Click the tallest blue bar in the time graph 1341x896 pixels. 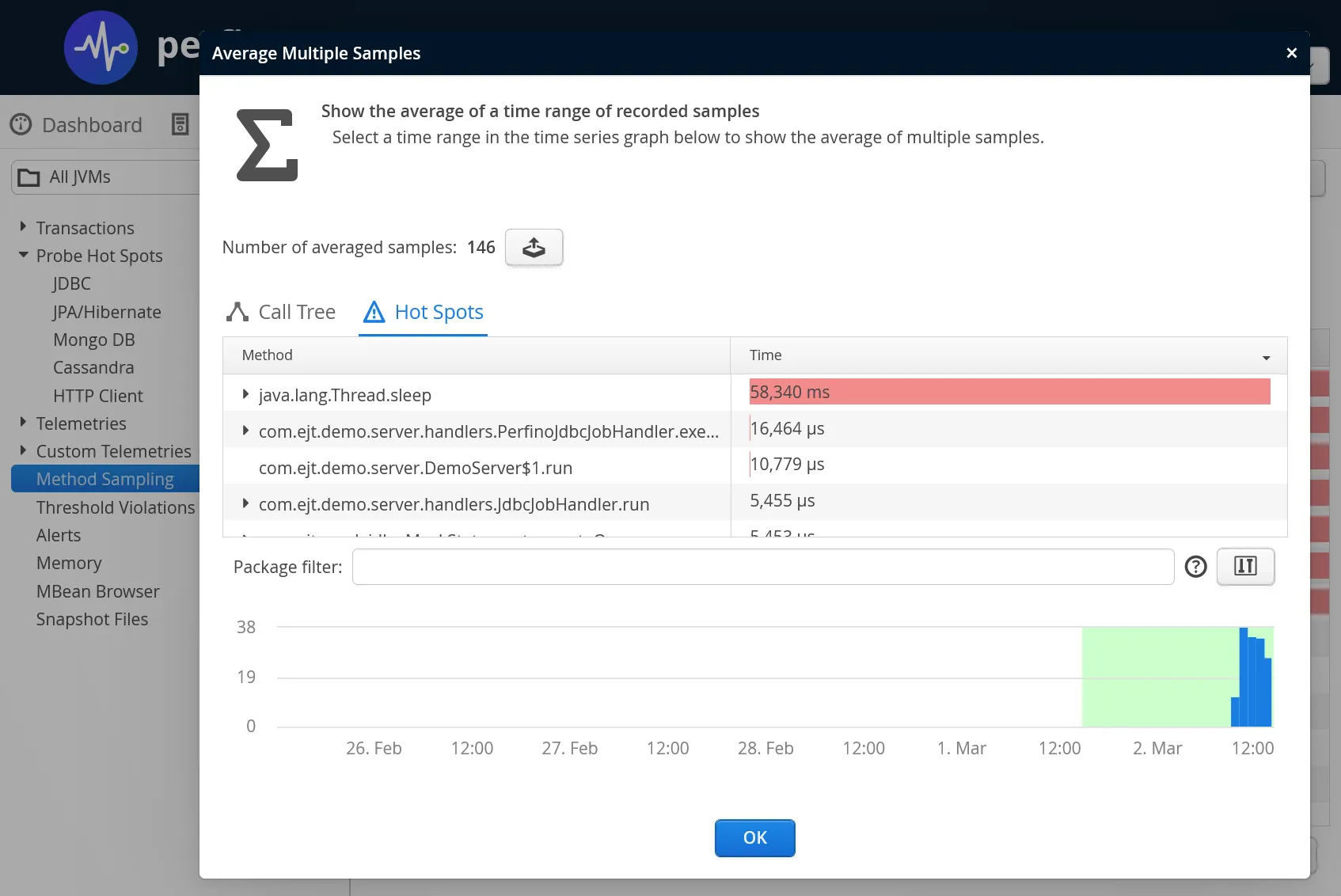[x=1244, y=677]
